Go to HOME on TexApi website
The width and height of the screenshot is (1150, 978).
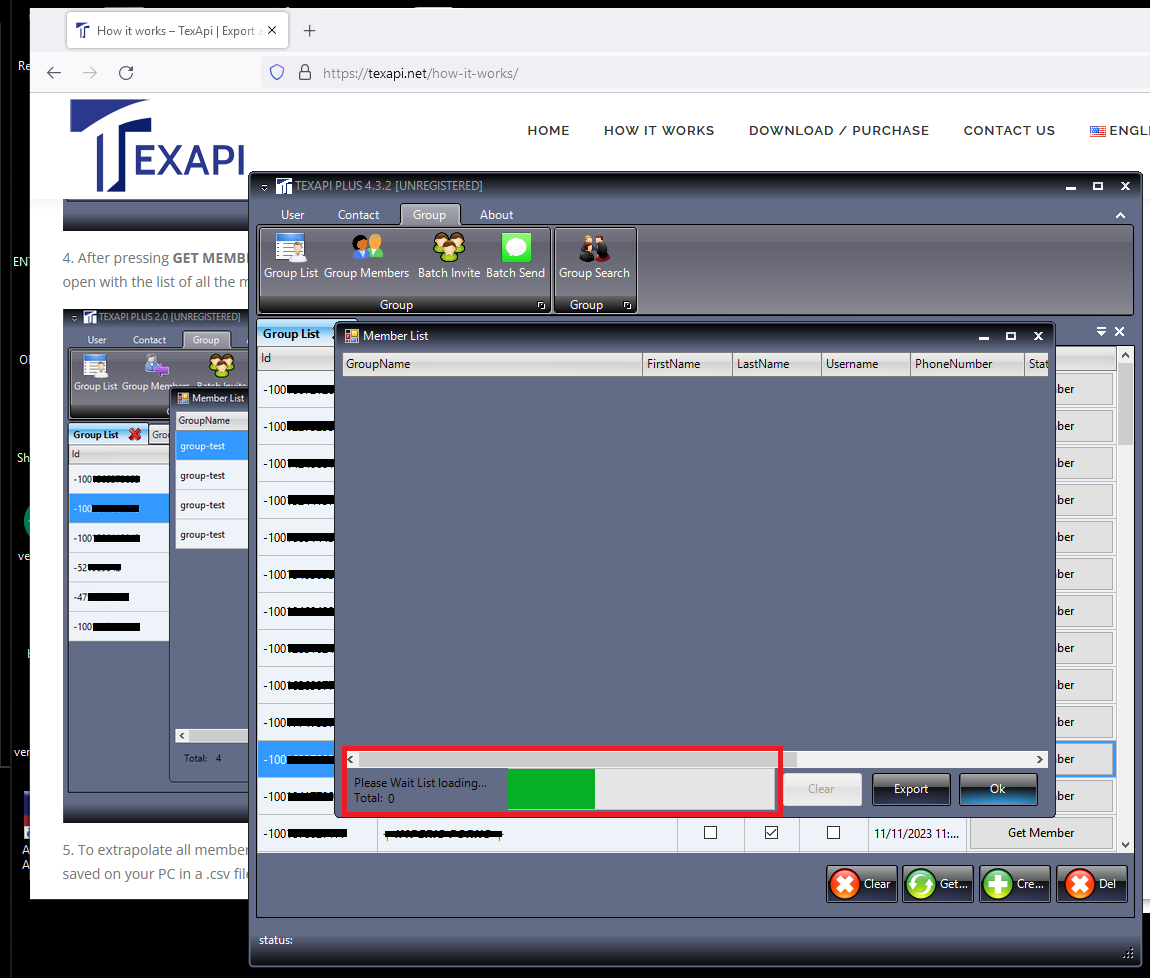click(548, 131)
